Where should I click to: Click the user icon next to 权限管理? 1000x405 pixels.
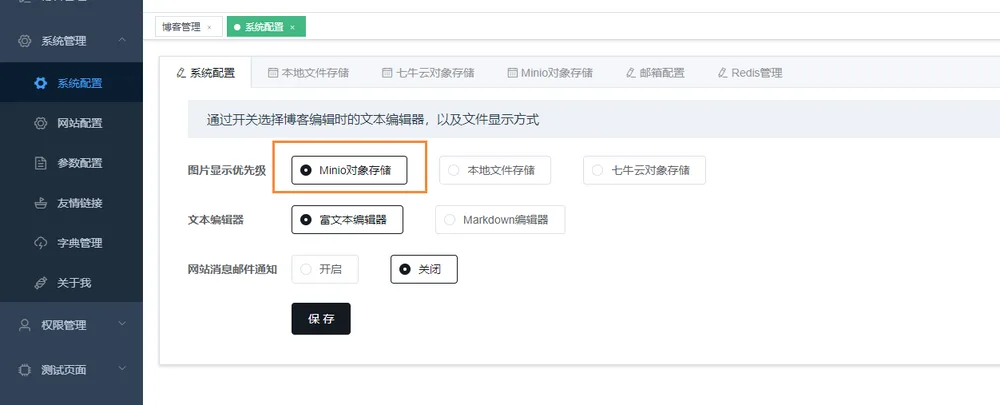coord(25,325)
